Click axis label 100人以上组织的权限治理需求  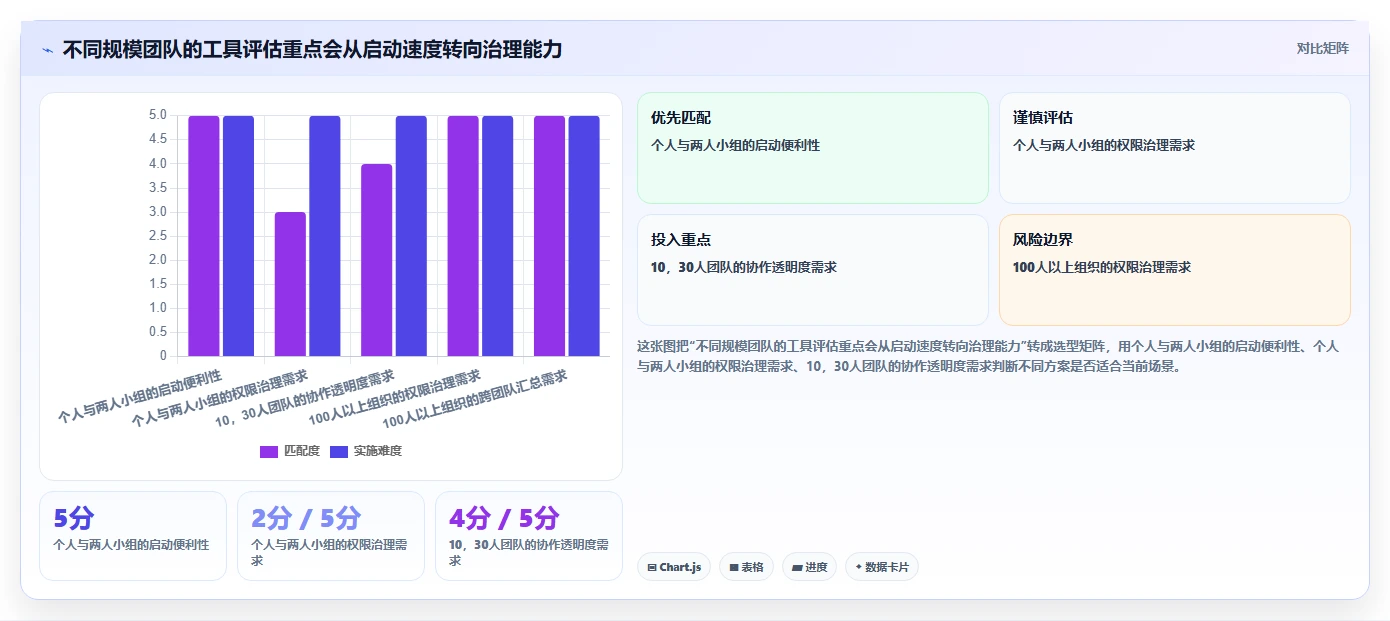394,397
